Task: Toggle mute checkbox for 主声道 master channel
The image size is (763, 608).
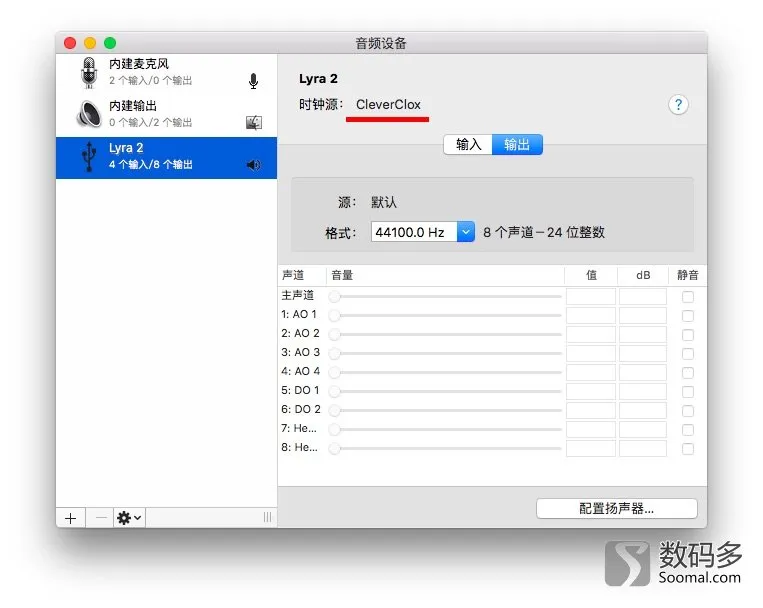Action: coord(688,296)
